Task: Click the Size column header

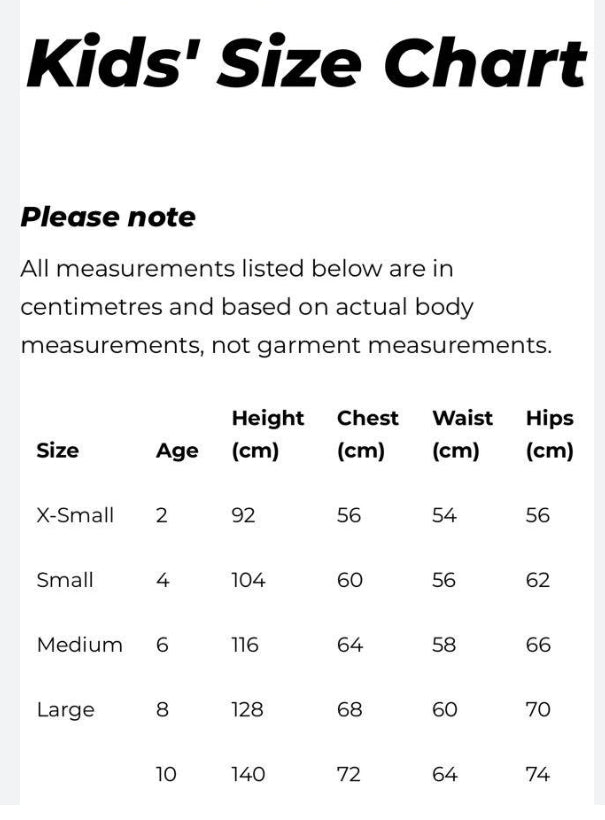Action: [x=57, y=450]
